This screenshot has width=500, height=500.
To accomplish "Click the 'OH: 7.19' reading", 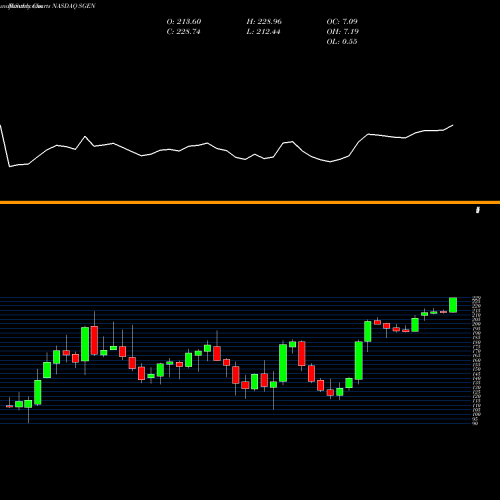I will coord(343,32).
